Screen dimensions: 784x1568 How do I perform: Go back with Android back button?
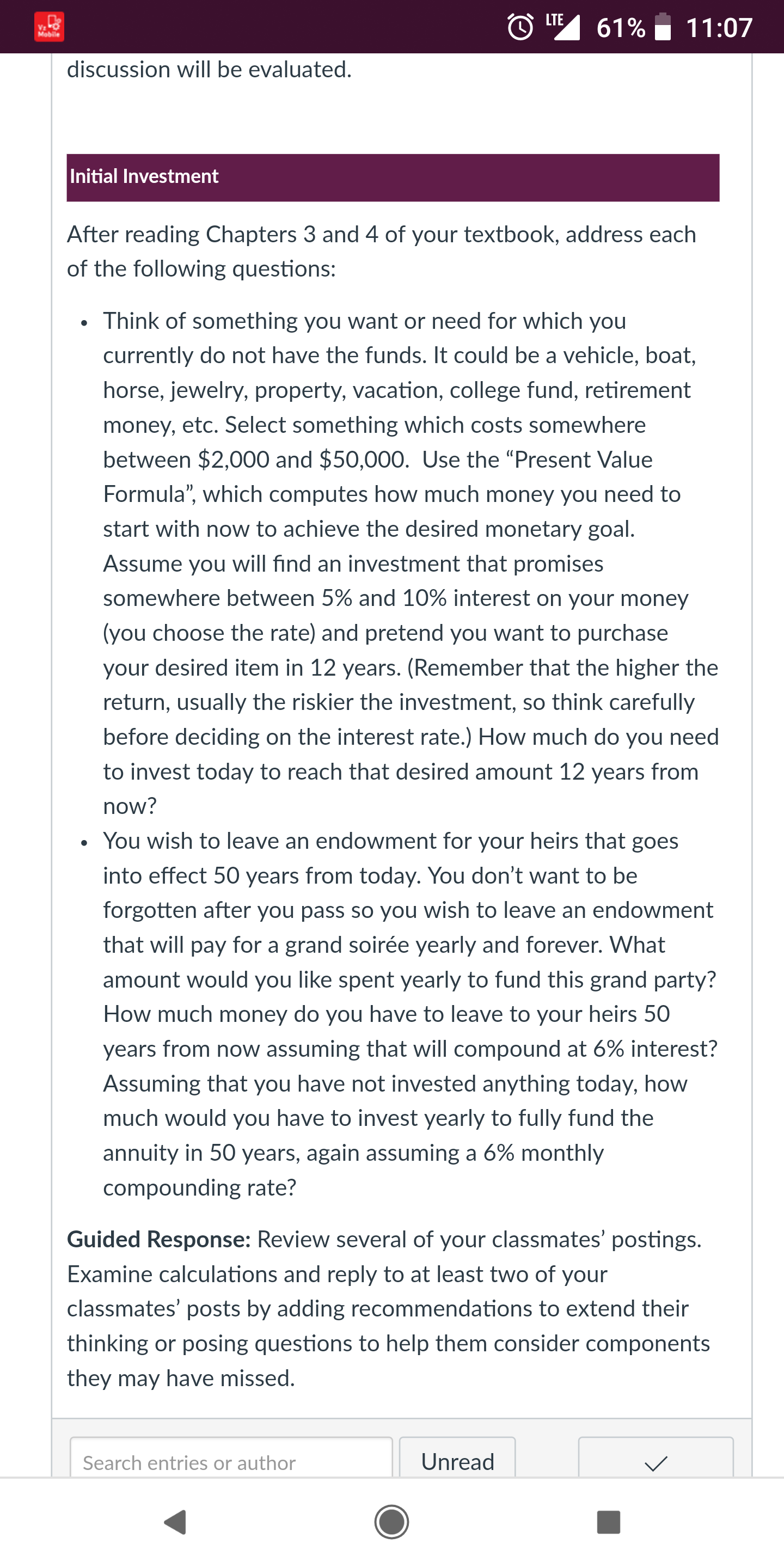point(175,1522)
